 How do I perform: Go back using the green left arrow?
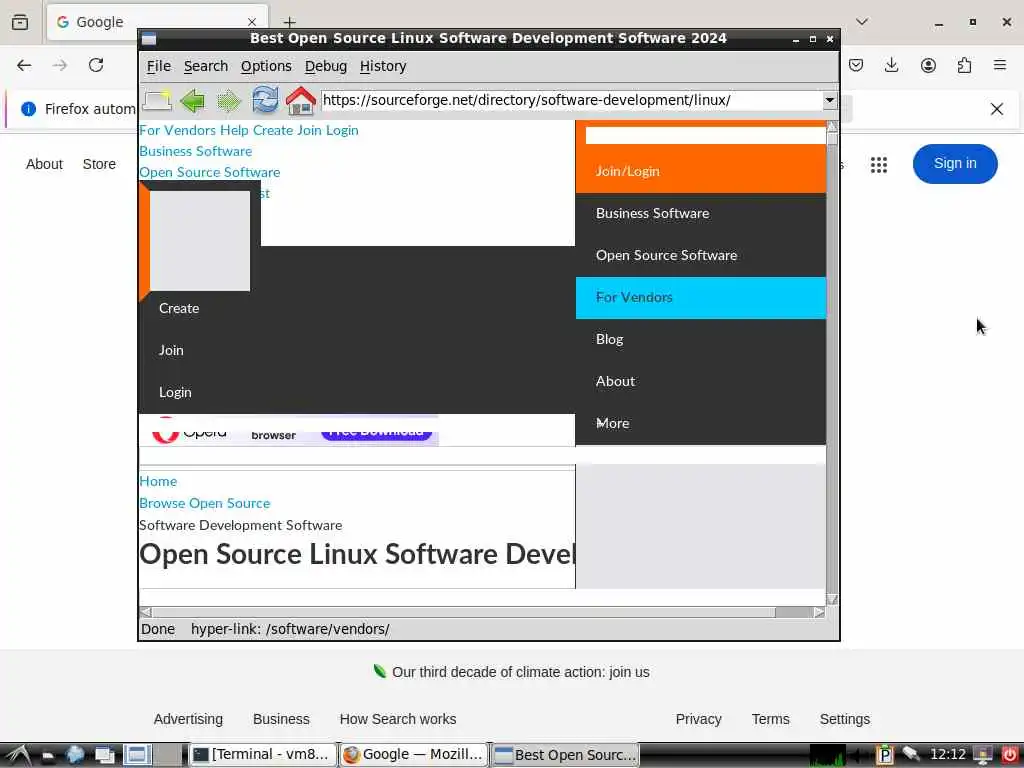tap(193, 101)
